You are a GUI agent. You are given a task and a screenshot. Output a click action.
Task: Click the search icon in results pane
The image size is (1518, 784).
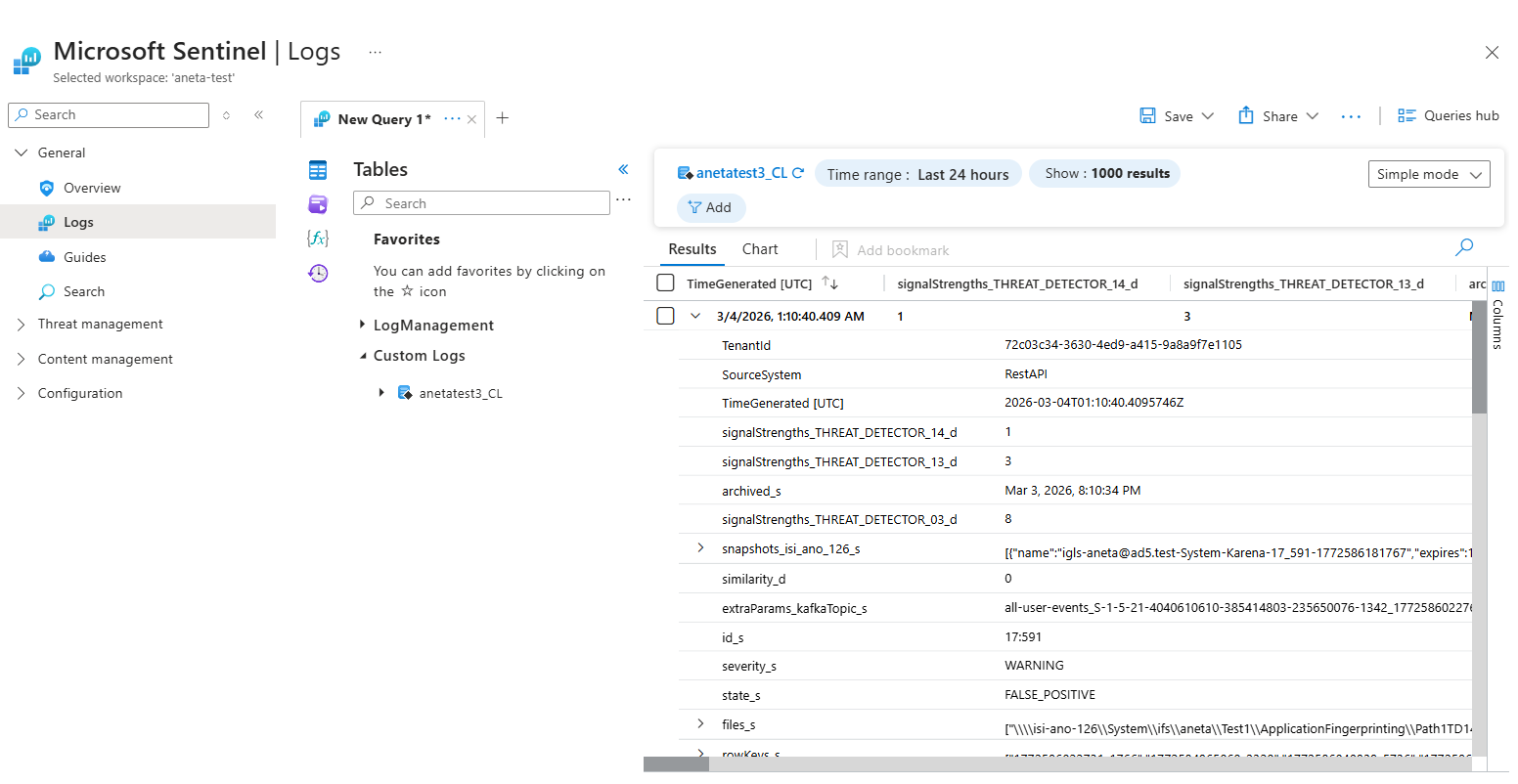point(1464,247)
